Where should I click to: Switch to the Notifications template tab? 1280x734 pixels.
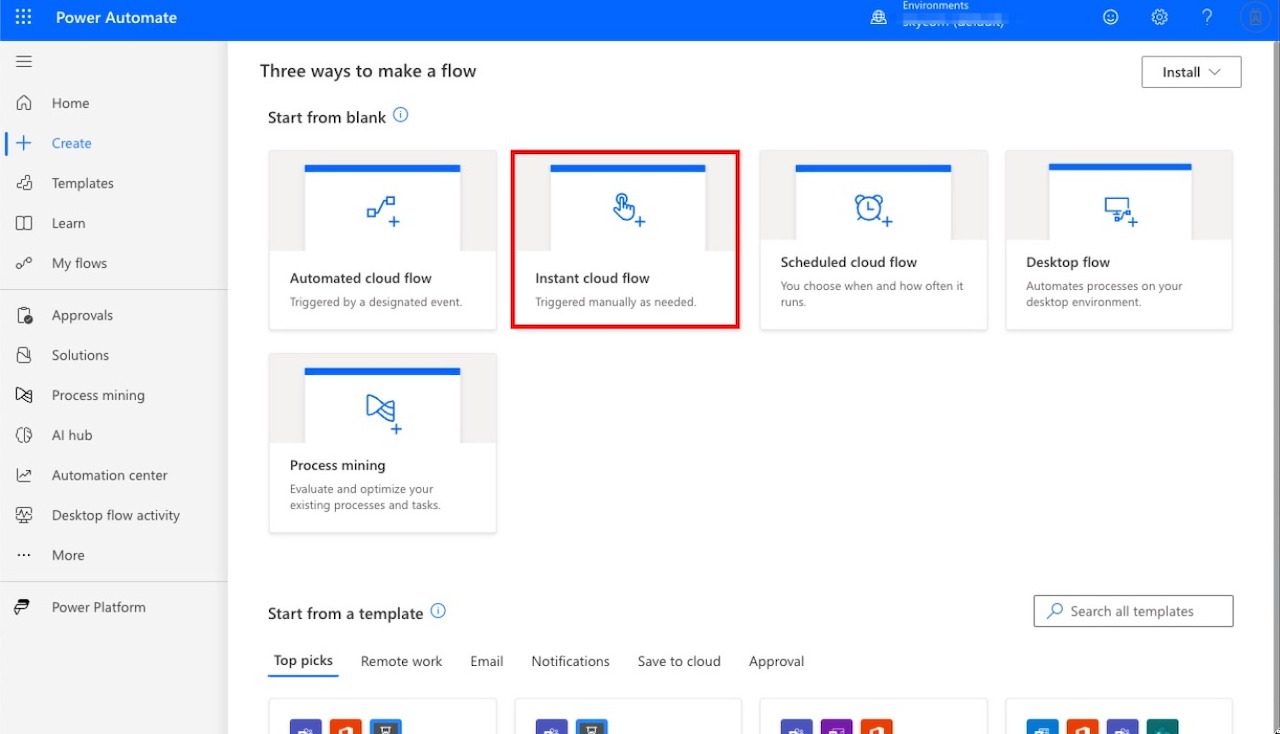570,661
